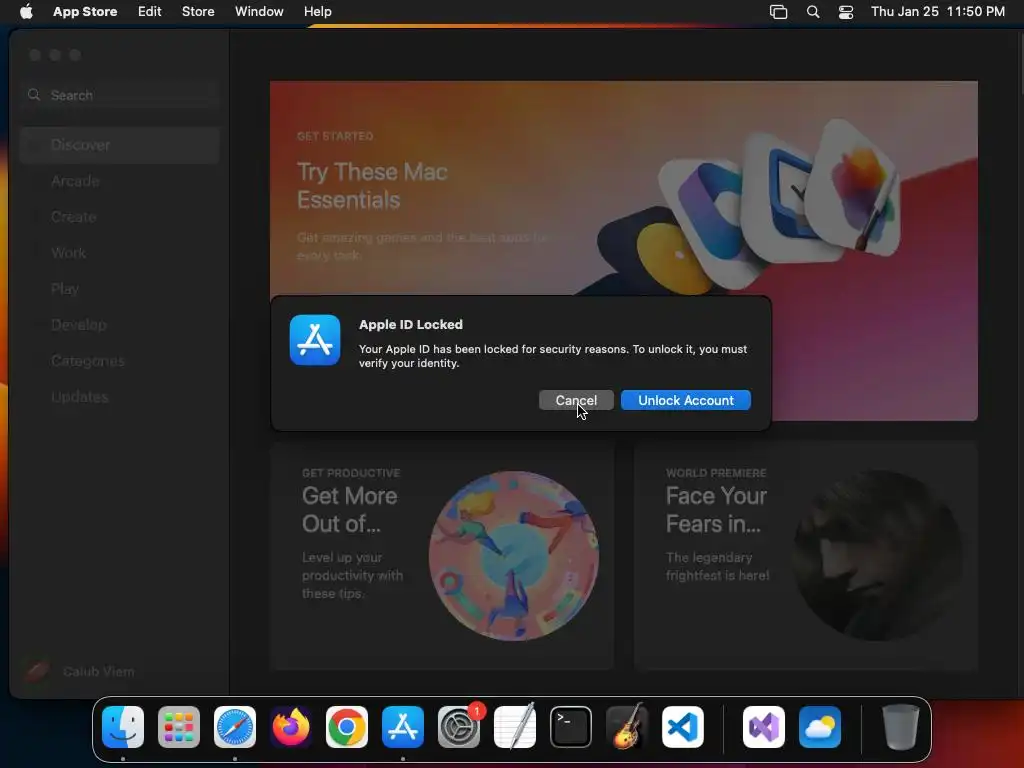
Task: Open Terminal from the Dock
Action: [571, 727]
